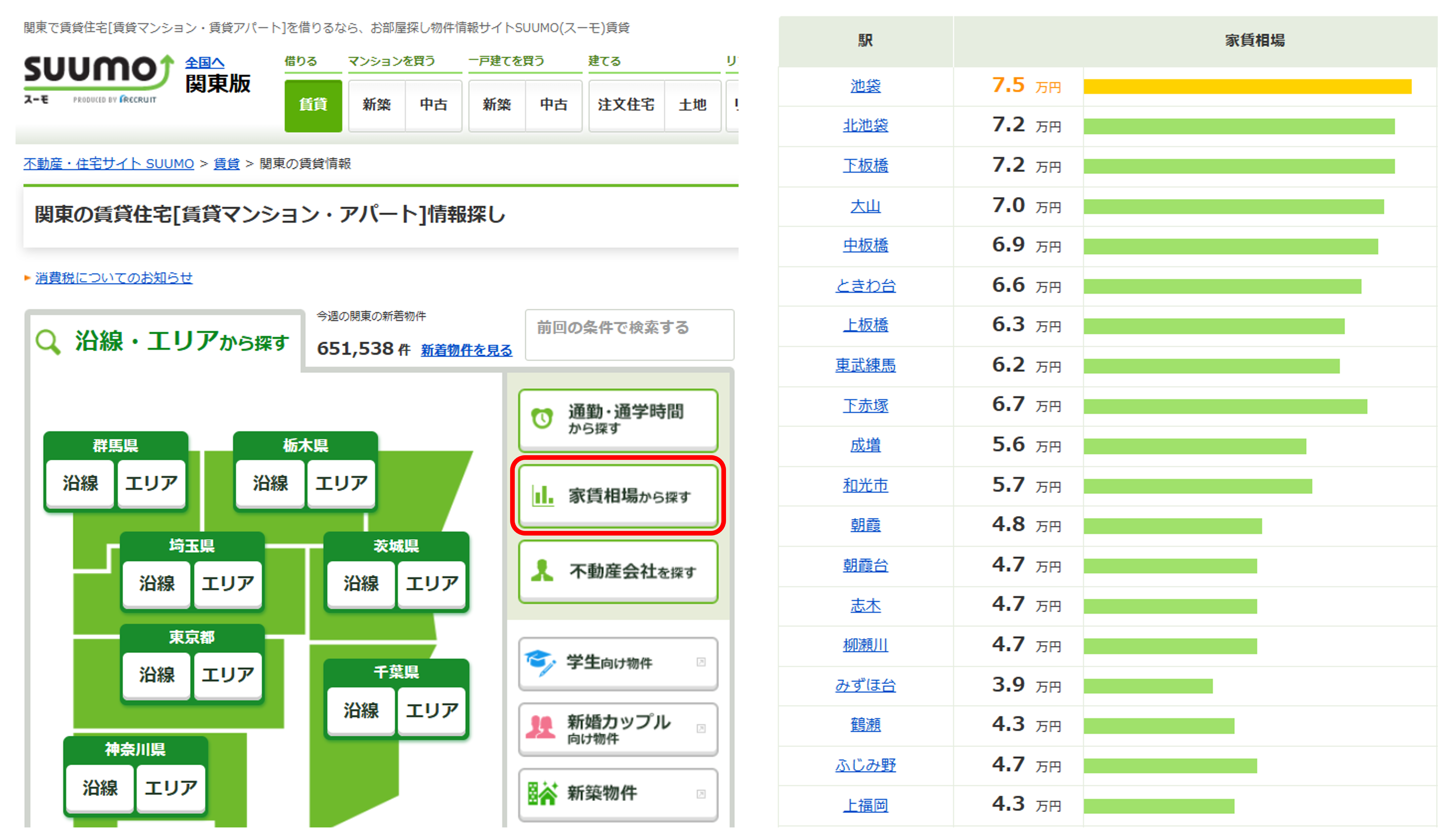Open the 朝霞台 station link

pos(865,566)
